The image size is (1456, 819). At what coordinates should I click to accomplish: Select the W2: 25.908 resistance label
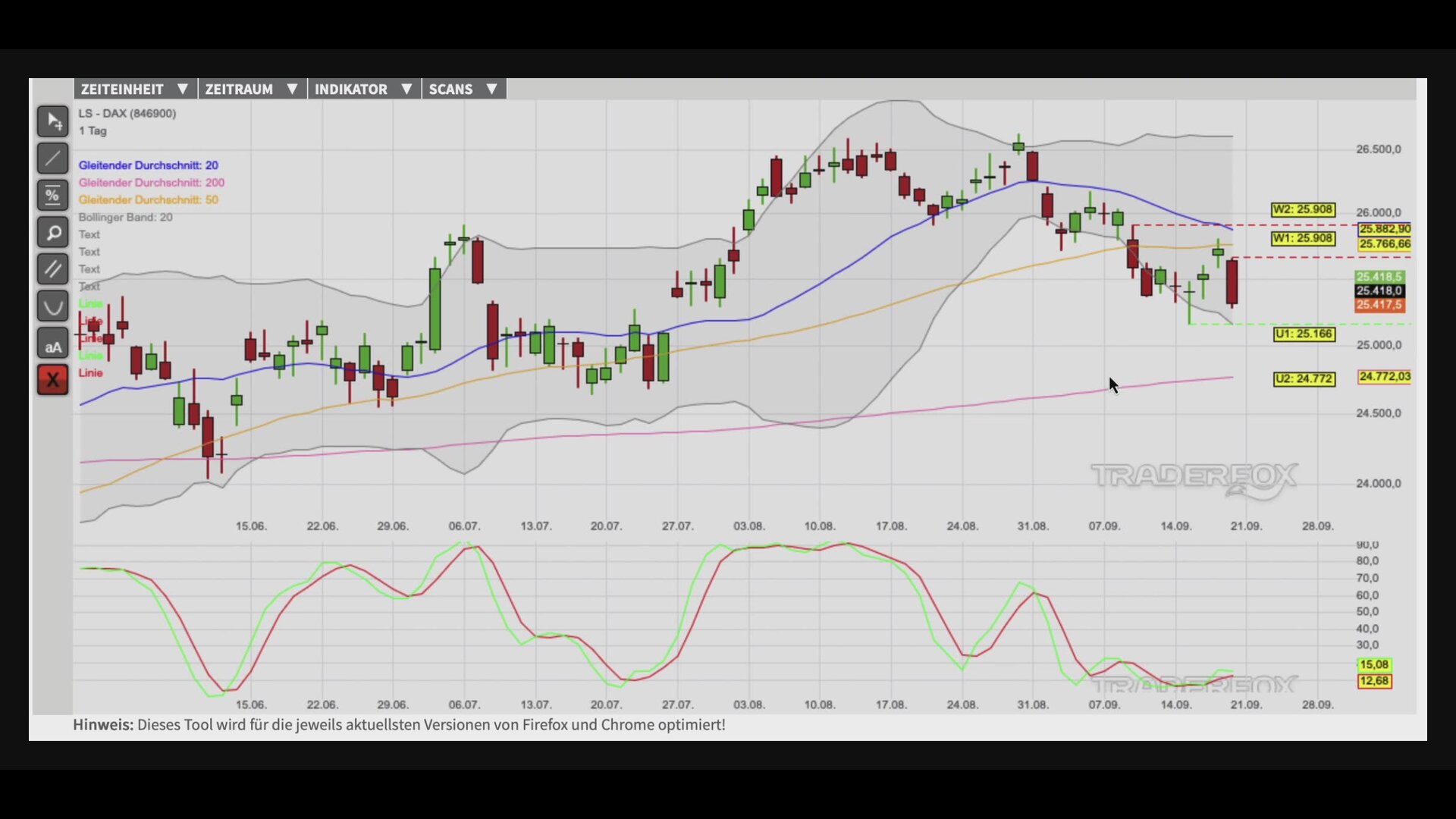point(1303,209)
